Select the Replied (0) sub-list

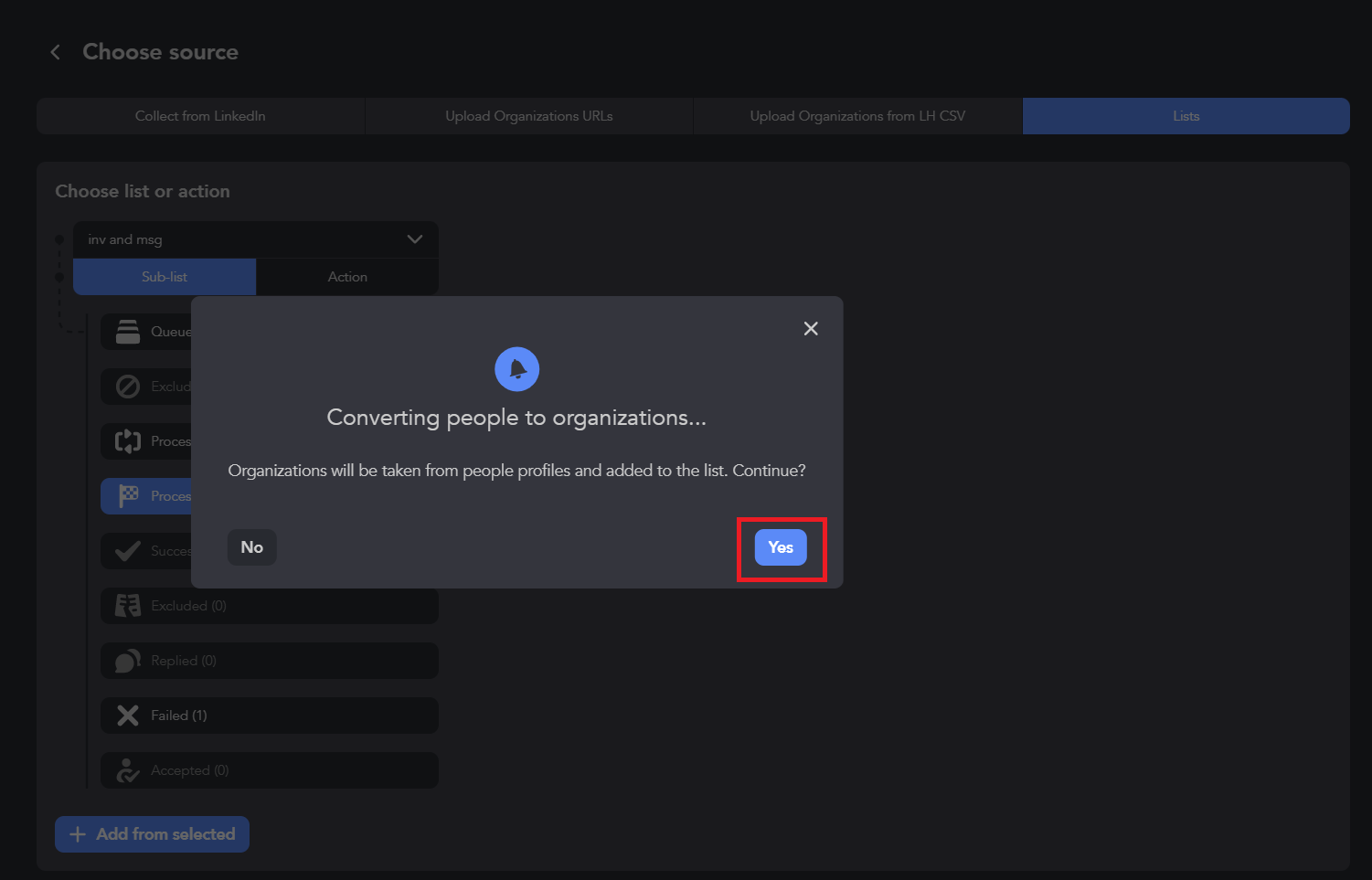click(x=270, y=661)
